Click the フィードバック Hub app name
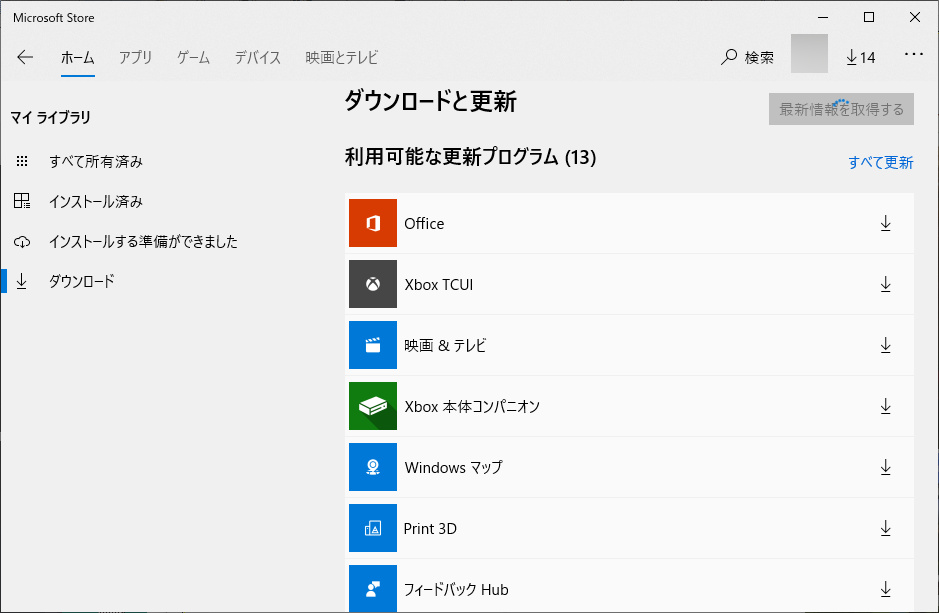939x613 pixels. point(456,590)
